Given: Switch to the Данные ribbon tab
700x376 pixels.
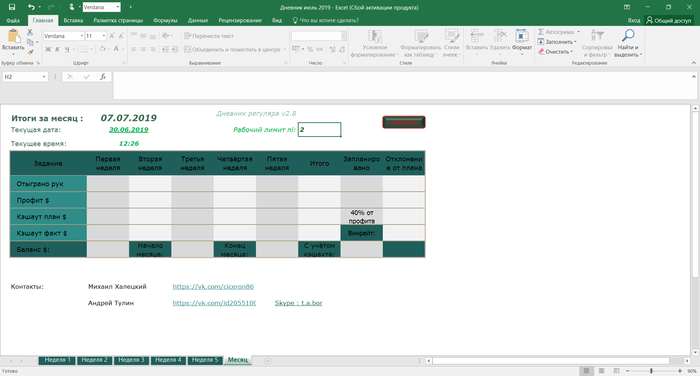Looking at the screenshot, I should tap(198, 20).
